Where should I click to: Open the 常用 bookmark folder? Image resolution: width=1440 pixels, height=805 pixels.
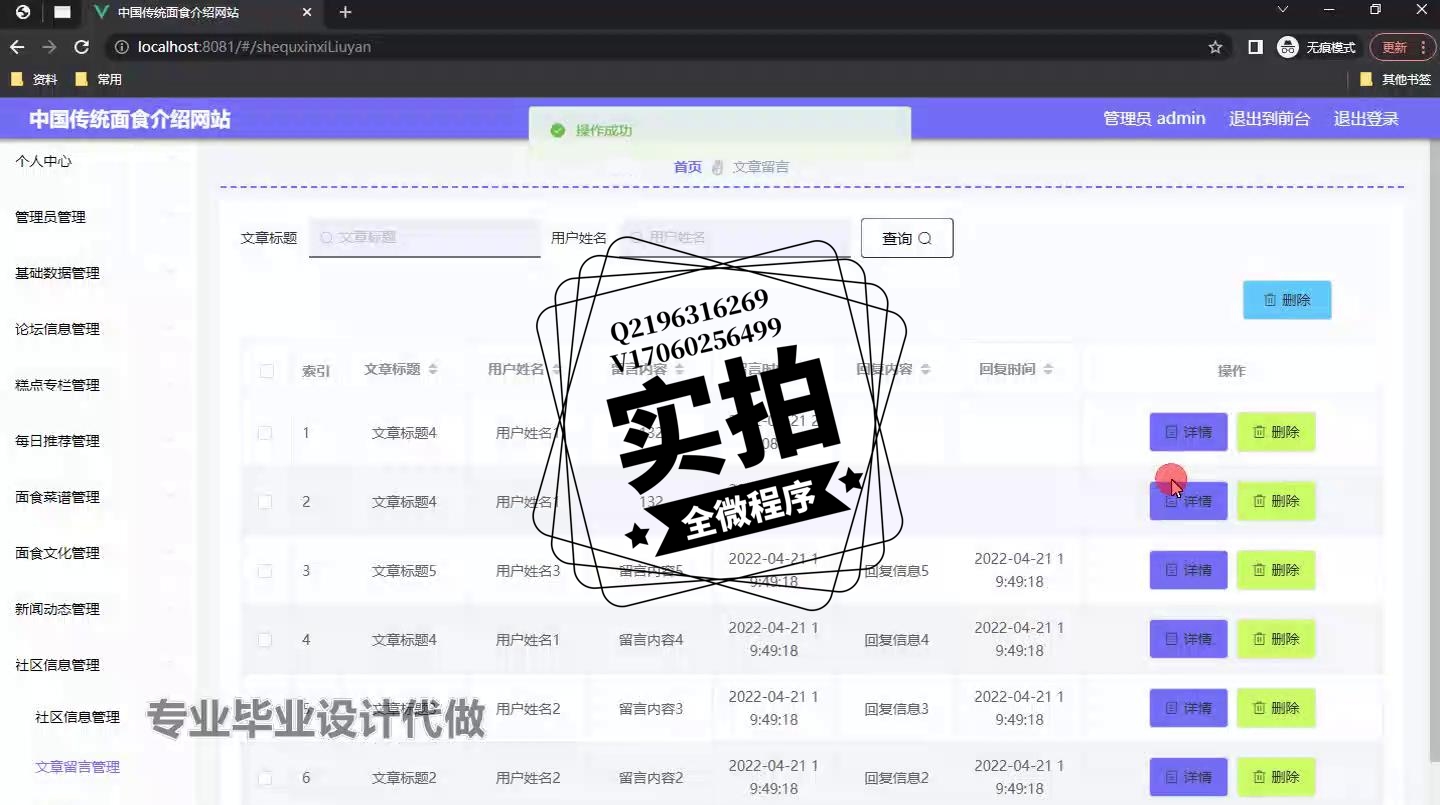tap(99, 79)
